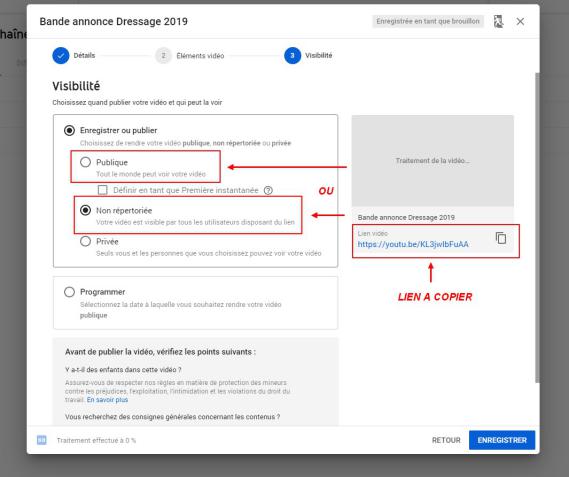Select the Programmer radio option
The width and height of the screenshot is (569, 477).
pyautogui.click(x=69, y=292)
